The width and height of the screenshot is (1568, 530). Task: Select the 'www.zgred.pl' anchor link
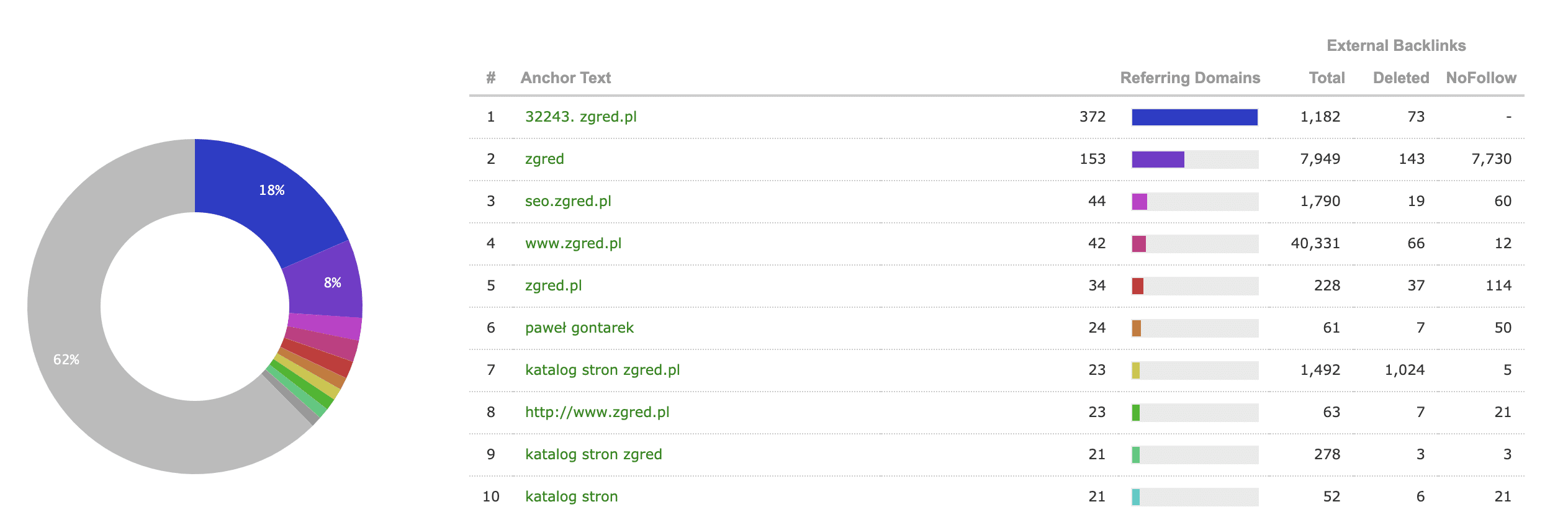pos(573,243)
